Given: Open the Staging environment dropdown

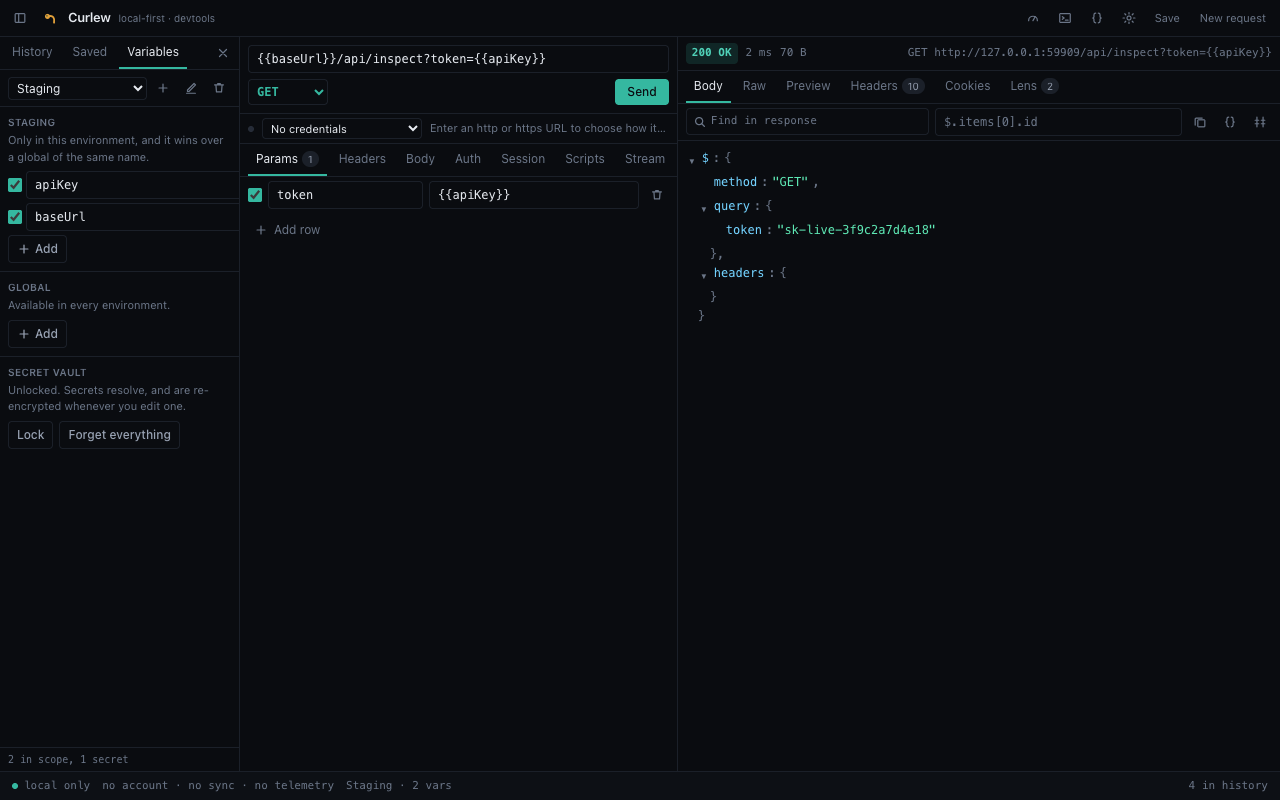Looking at the screenshot, I should [x=77, y=89].
